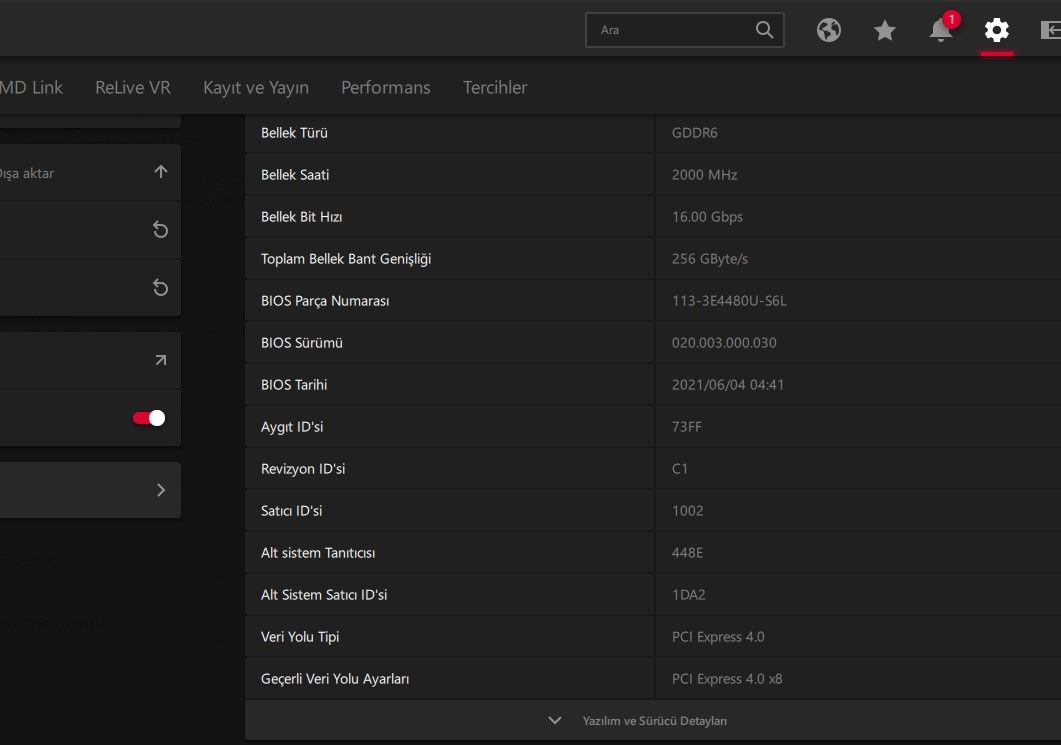Focus the Ara search field
This screenshot has height=745, width=1061.
pos(670,30)
